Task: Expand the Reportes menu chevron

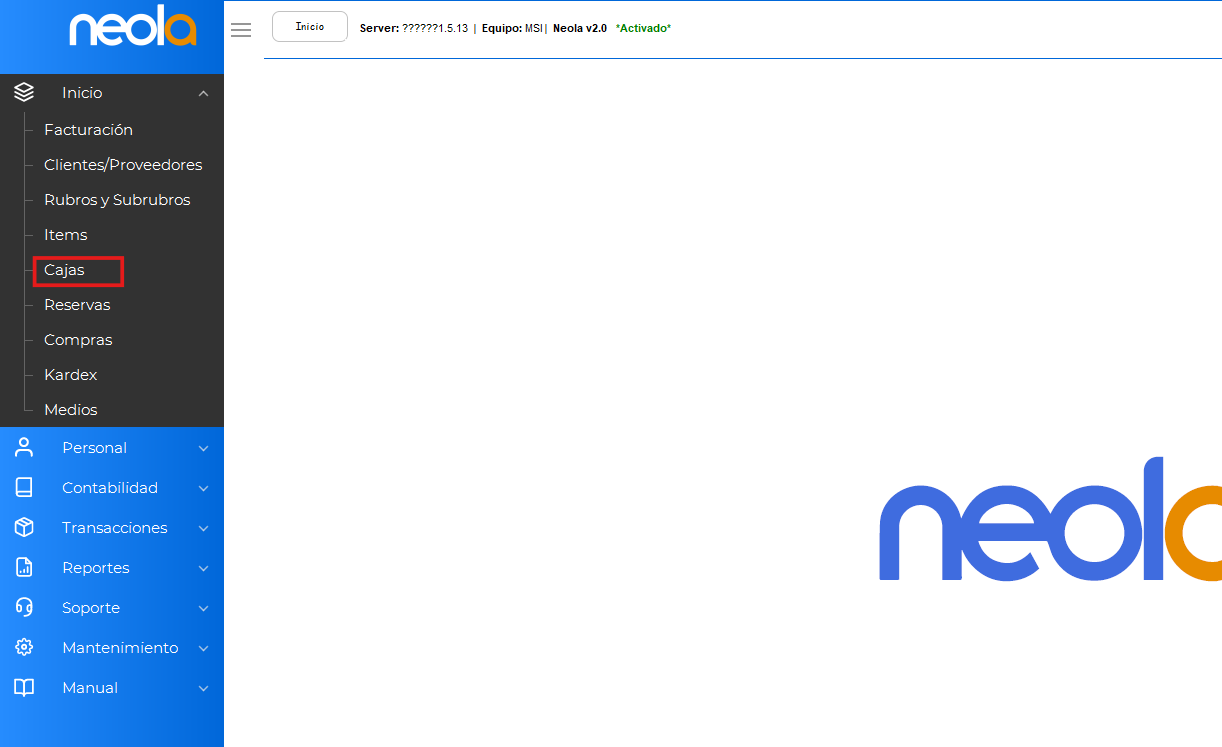Action: (203, 568)
